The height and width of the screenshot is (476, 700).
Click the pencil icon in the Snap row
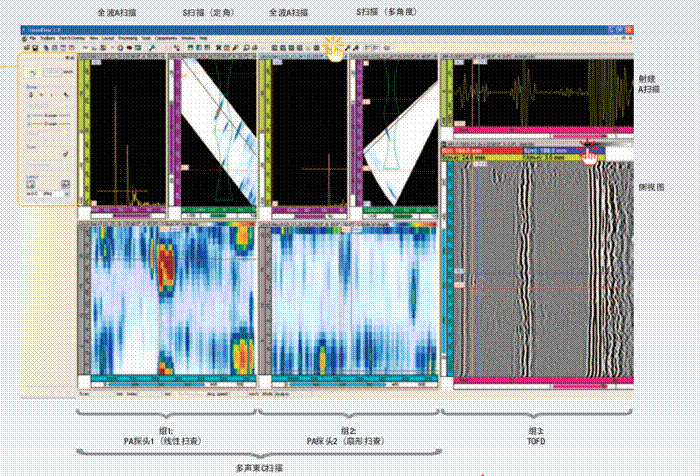coord(66,95)
